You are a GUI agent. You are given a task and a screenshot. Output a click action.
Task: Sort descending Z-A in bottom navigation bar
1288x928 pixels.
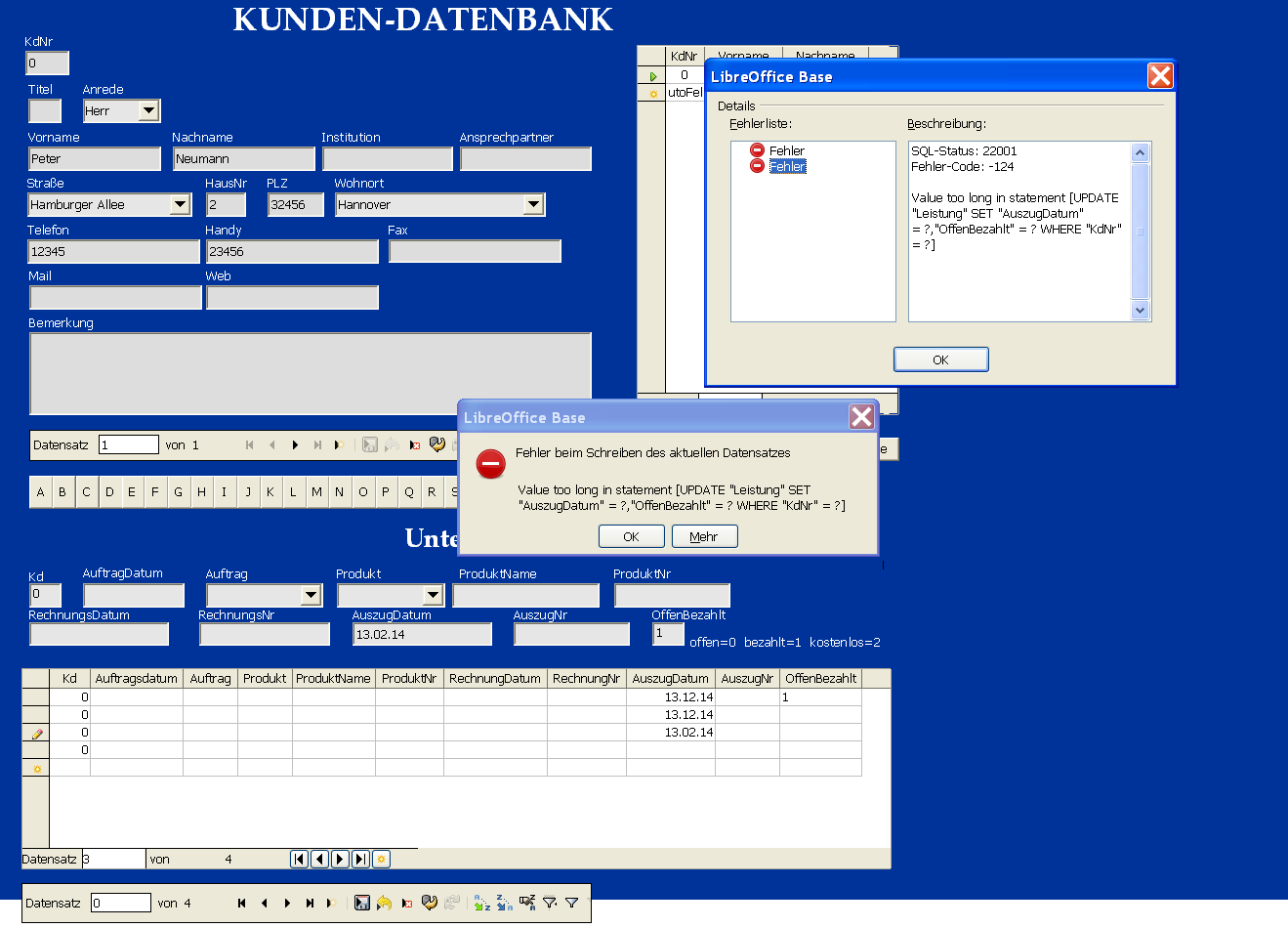tap(504, 904)
